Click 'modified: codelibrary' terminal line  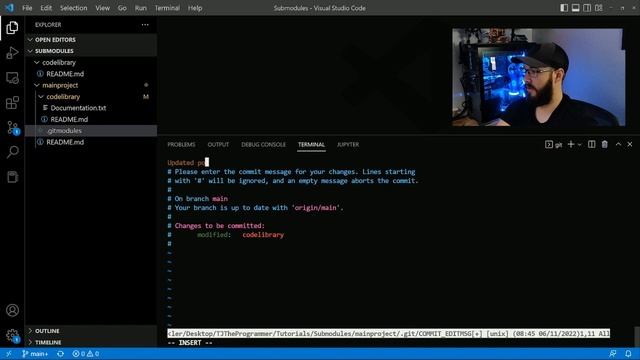(x=240, y=235)
